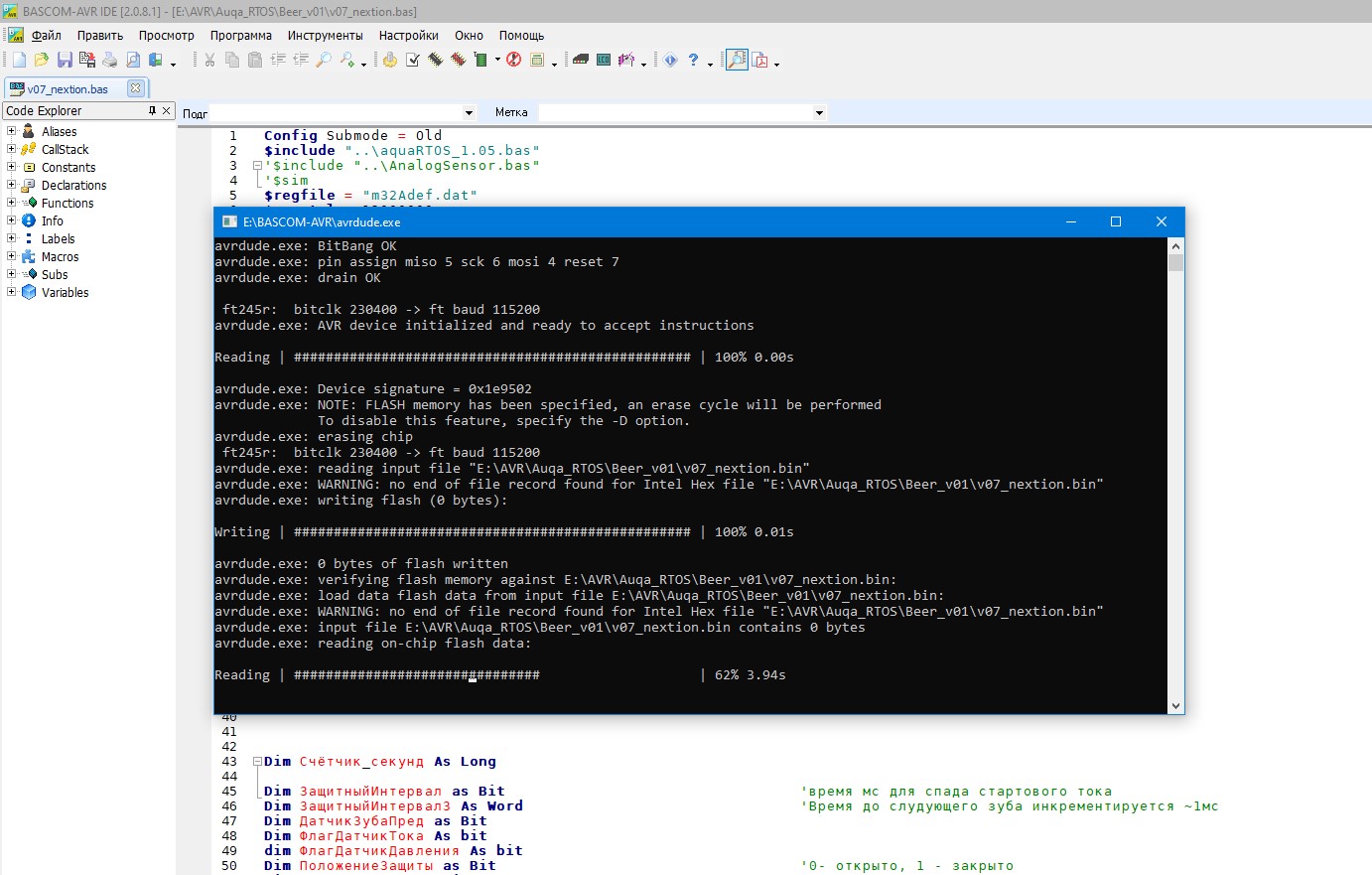Click the Save As toolbar icon
Screen dimensions: 1372x875
coord(87,60)
